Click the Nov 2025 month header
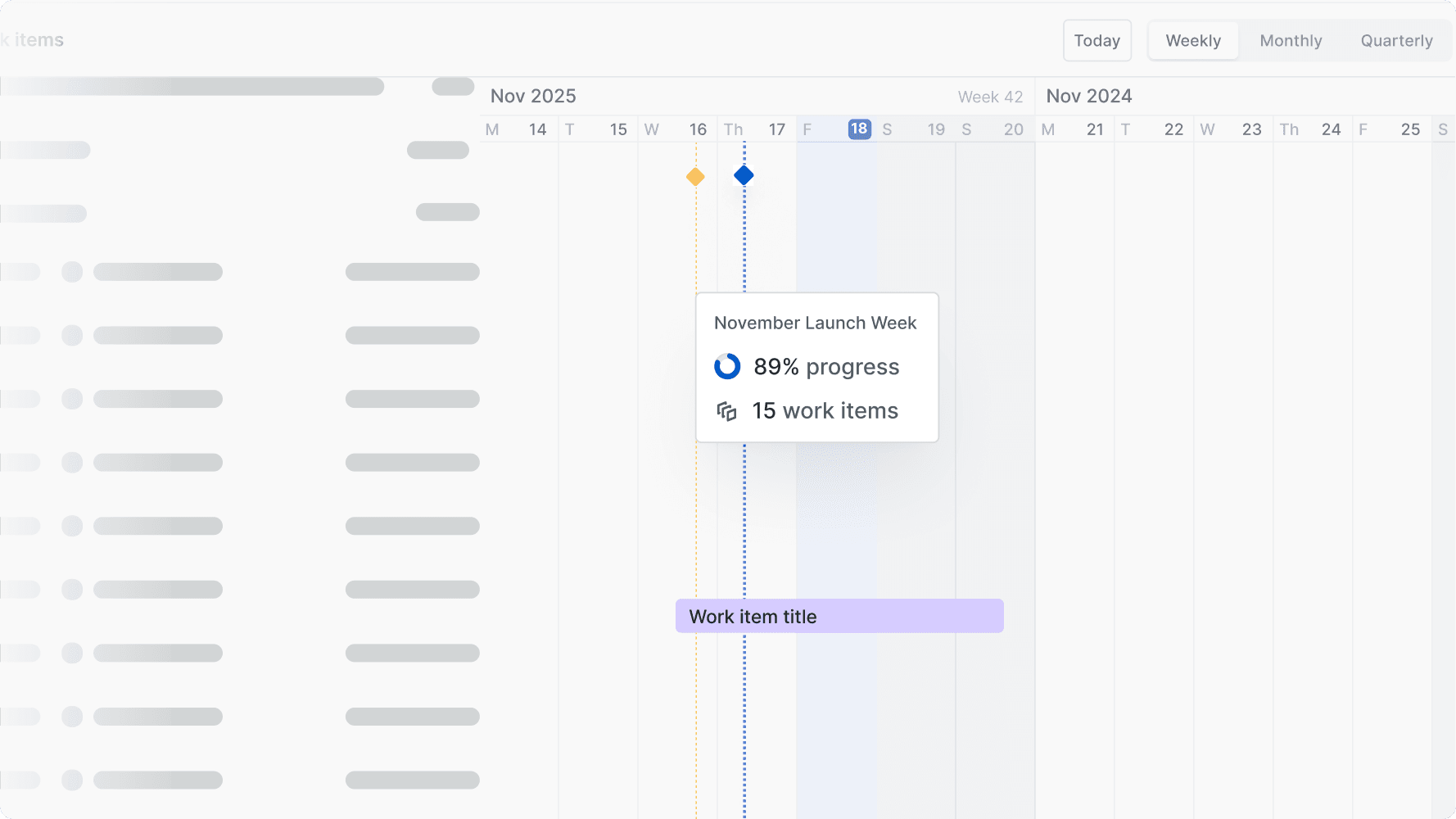 click(532, 96)
